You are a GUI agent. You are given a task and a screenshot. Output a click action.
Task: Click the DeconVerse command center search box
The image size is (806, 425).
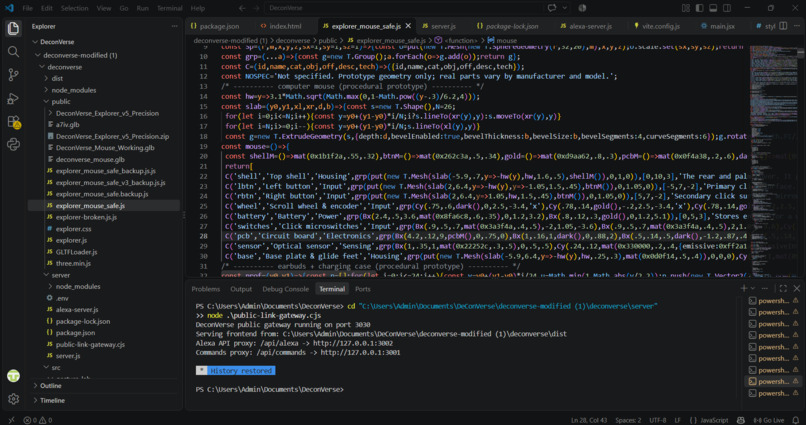pos(404,8)
